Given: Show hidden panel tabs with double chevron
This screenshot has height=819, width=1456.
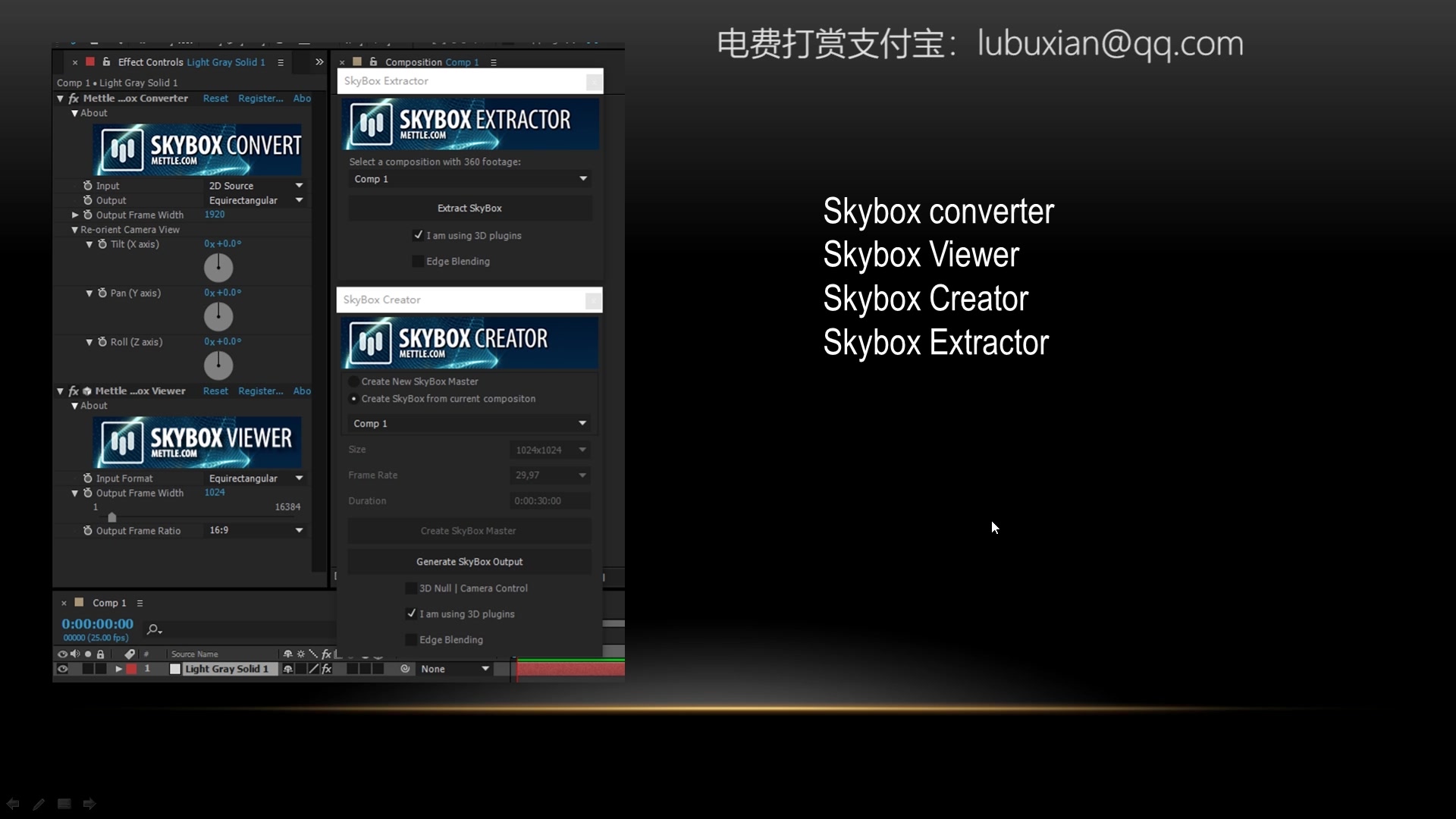Looking at the screenshot, I should point(319,62).
